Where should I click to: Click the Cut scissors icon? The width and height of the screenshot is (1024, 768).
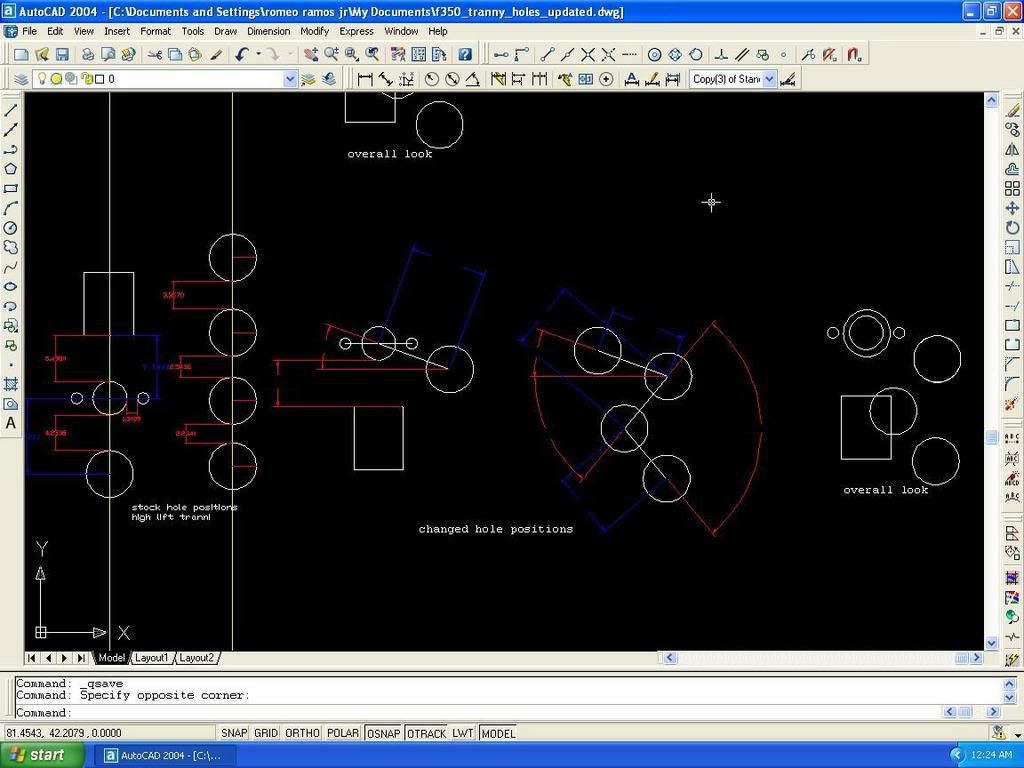(155, 54)
